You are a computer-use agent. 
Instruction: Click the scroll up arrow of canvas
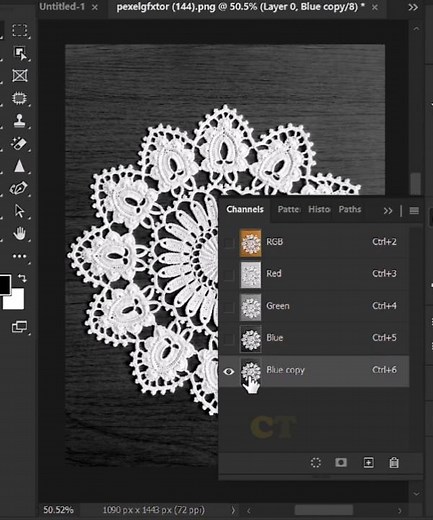(416, 29)
